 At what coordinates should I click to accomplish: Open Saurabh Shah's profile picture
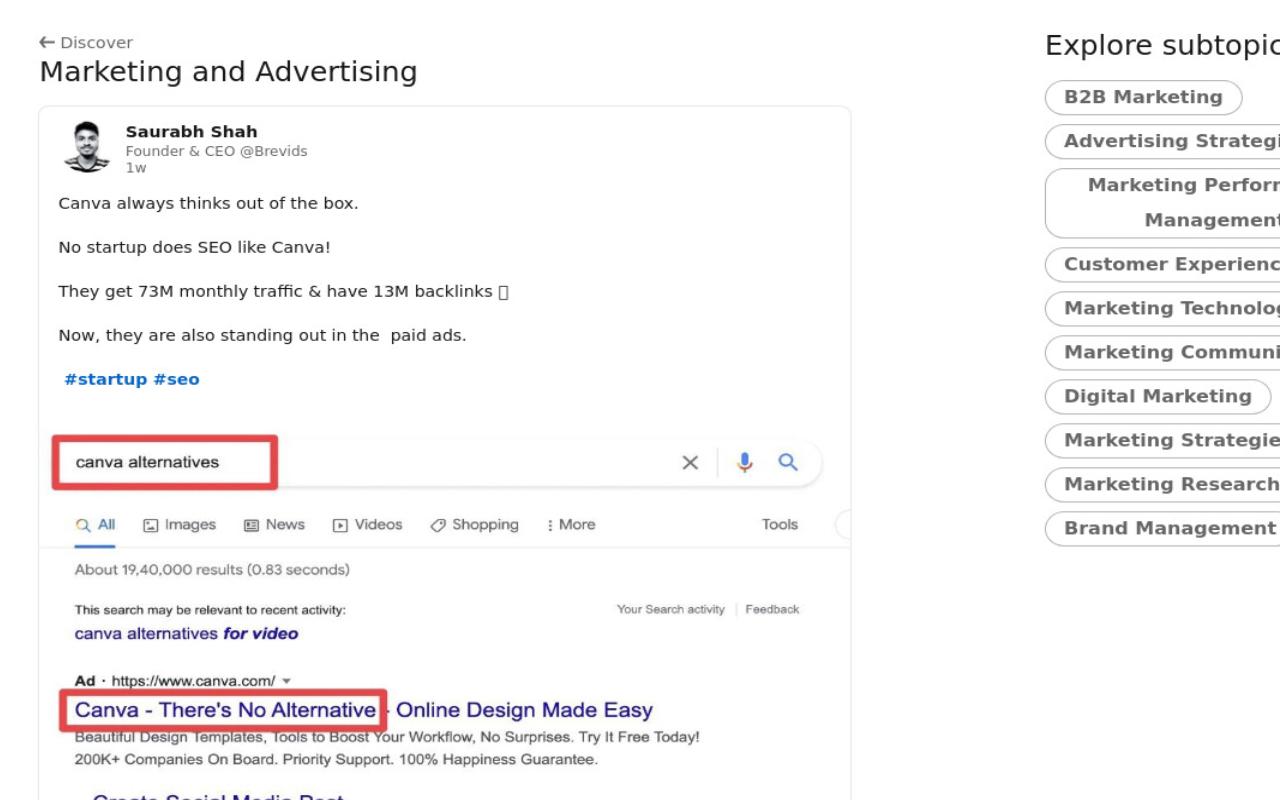click(x=87, y=147)
